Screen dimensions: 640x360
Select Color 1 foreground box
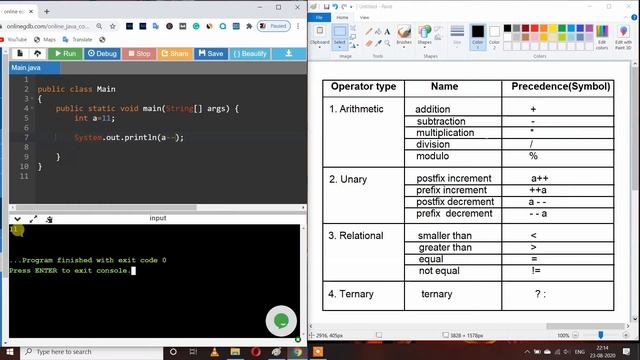[x=478, y=37]
